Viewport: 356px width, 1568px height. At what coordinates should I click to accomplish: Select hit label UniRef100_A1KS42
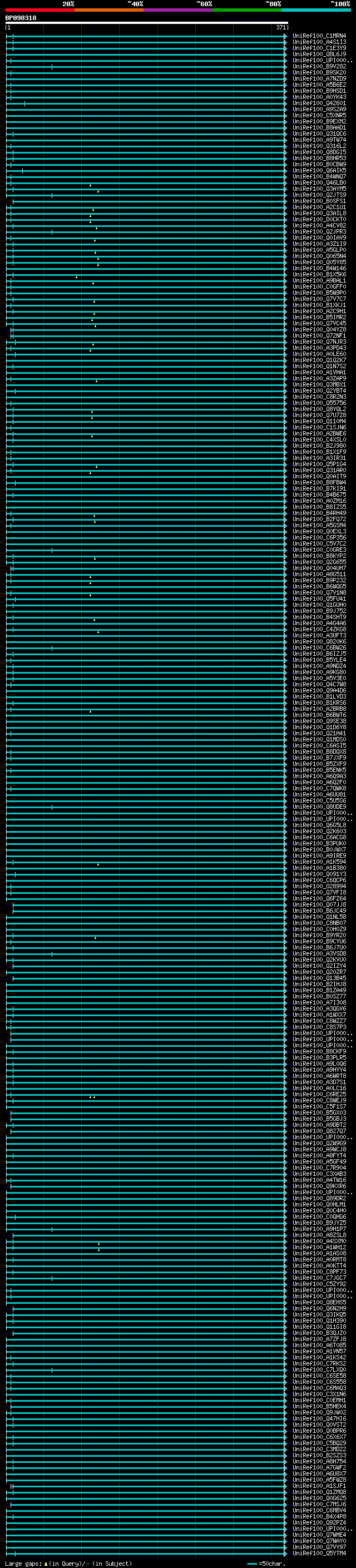[319, 1357]
